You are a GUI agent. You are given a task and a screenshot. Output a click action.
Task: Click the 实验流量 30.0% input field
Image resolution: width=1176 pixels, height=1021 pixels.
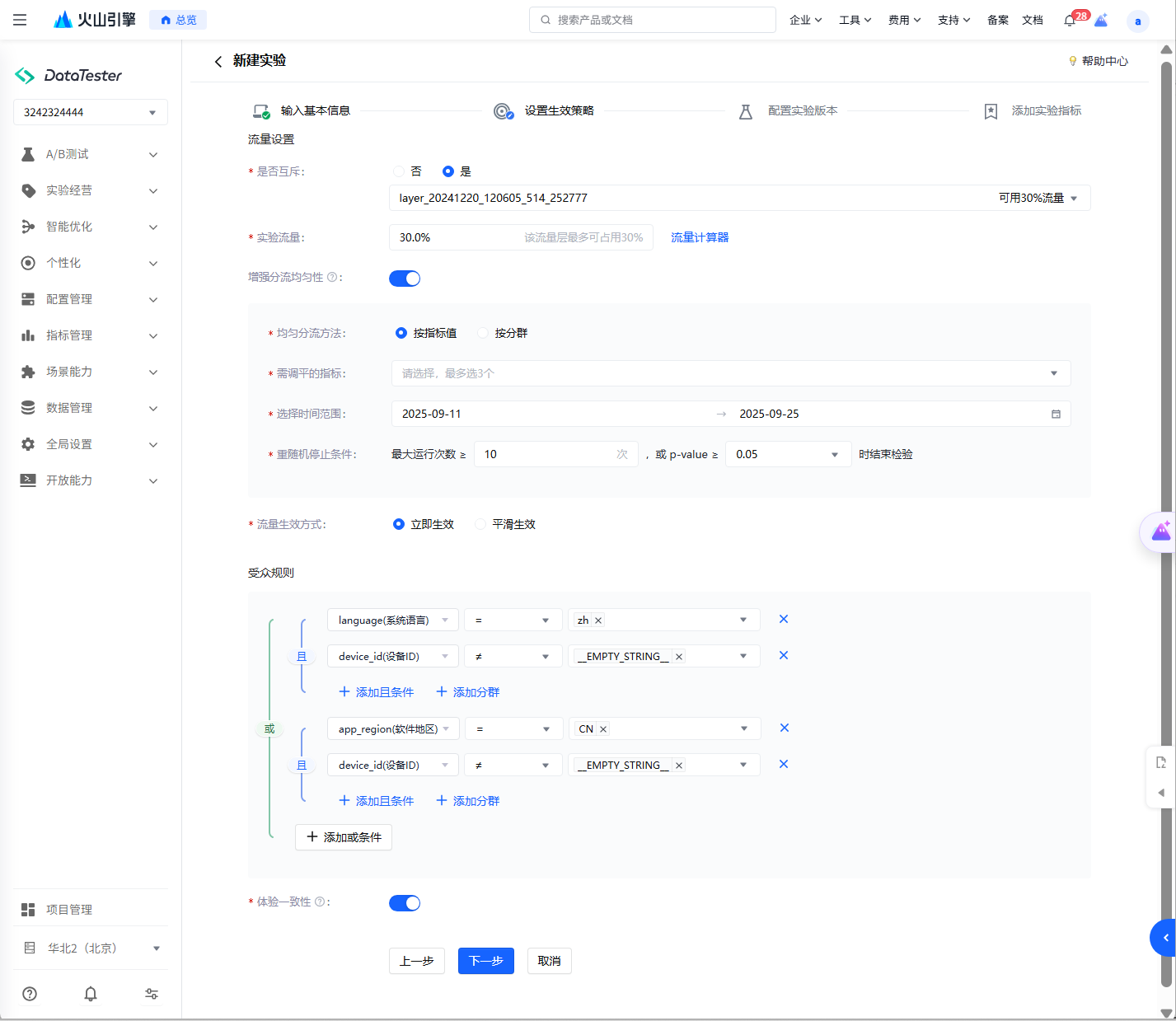pyautogui.click(x=521, y=237)
